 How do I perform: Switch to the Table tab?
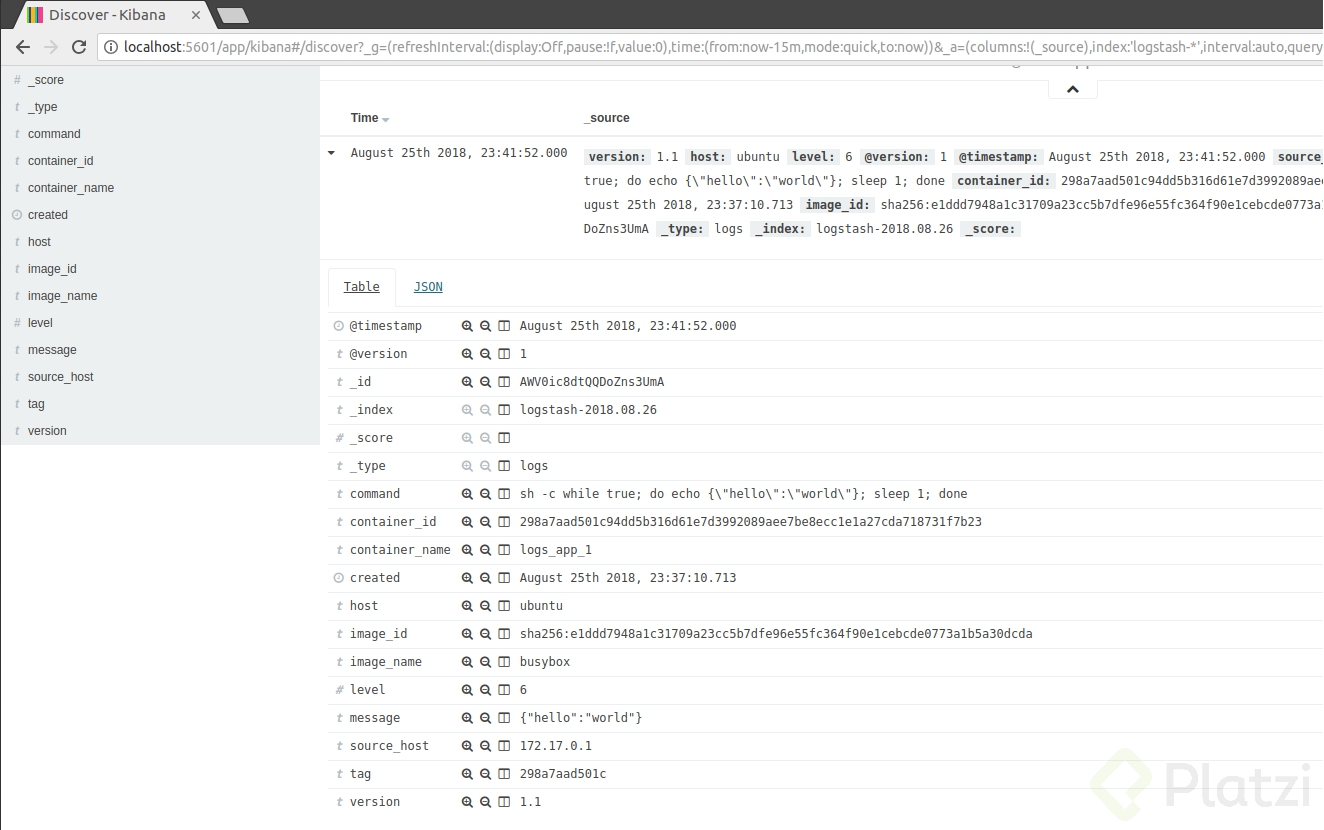pos(362,287)
